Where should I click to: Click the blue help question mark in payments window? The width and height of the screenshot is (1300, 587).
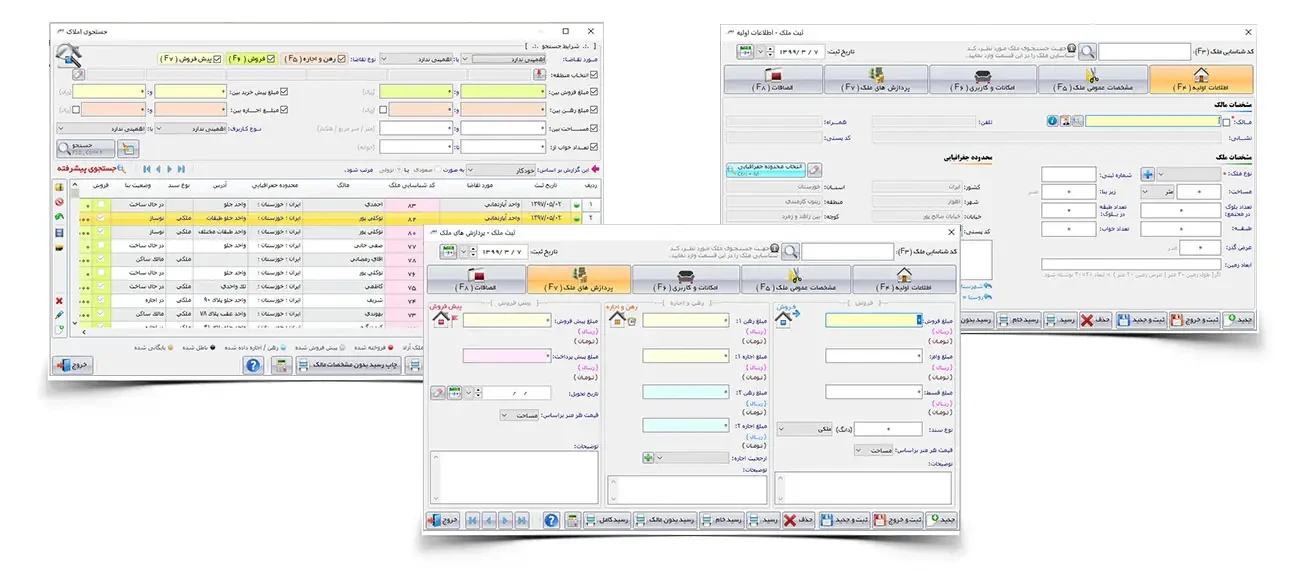[x=550, y=521]
